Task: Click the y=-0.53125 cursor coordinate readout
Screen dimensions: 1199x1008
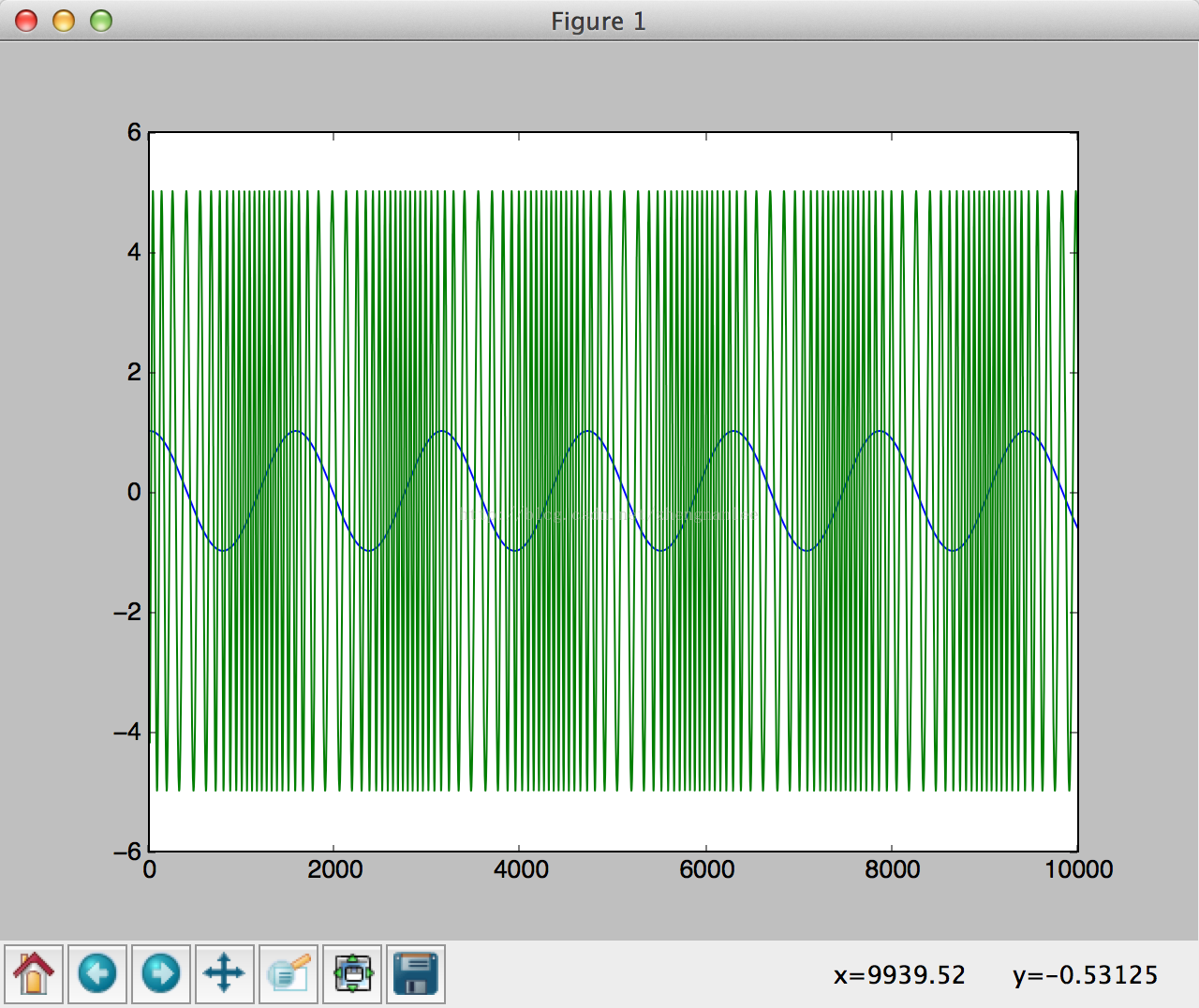Action: [x=1086, y=975]
